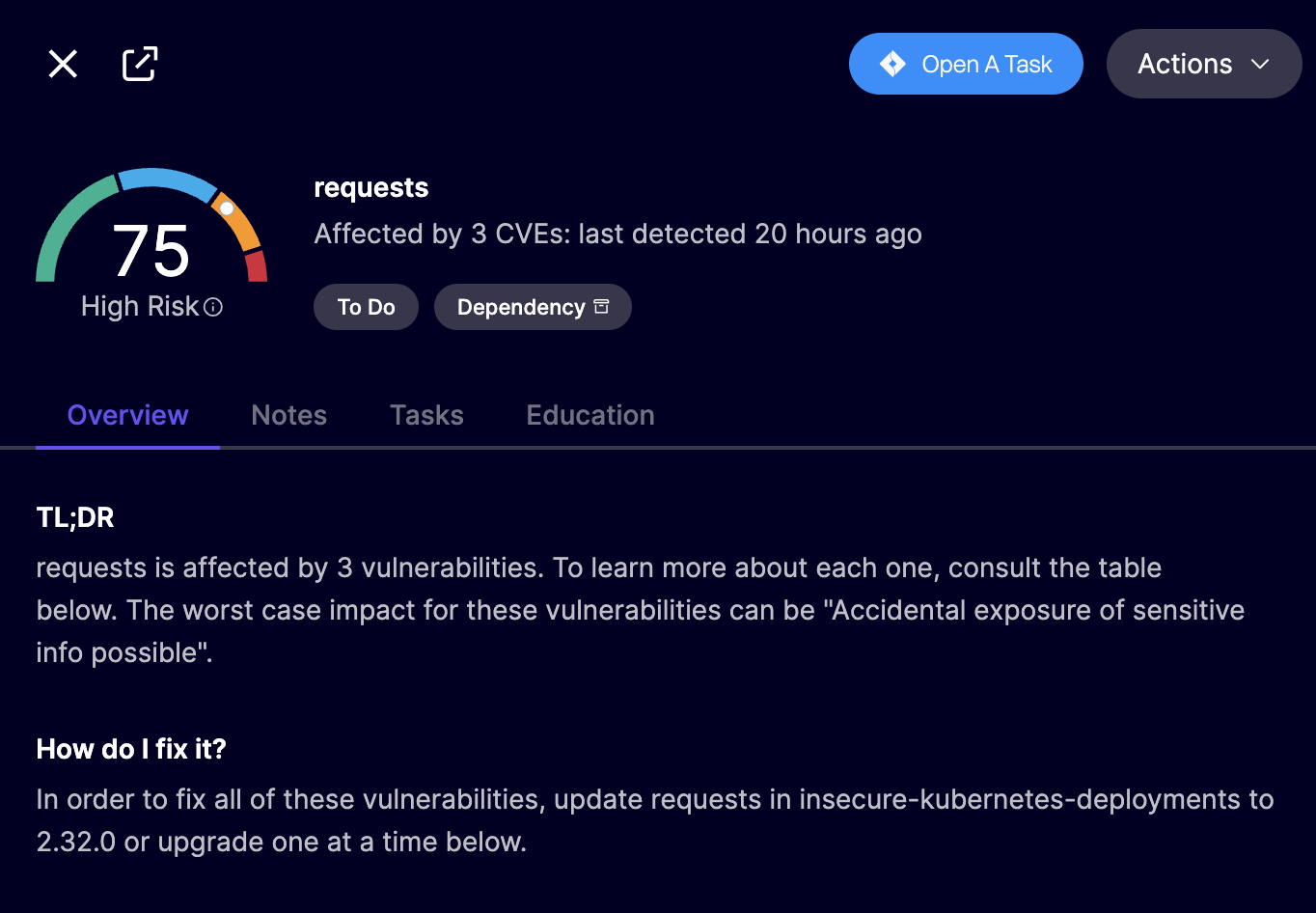Click the Open A Task button
The image size is (1316, 913).
coord(966,65)
